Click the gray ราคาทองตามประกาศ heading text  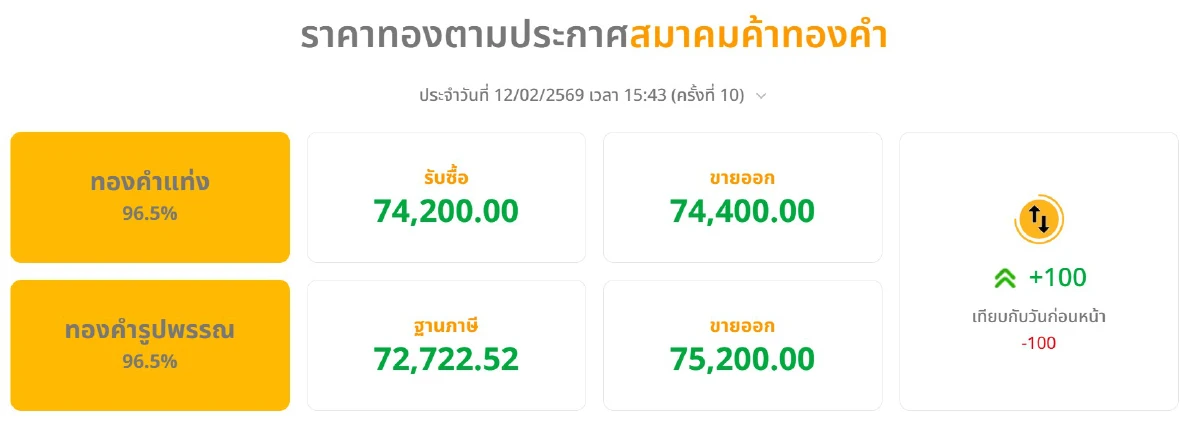[464, 37]
